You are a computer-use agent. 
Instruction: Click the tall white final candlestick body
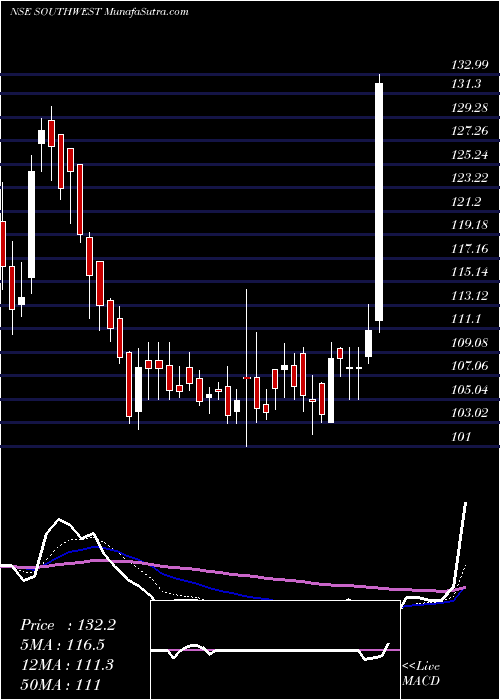tap(379, 202)
